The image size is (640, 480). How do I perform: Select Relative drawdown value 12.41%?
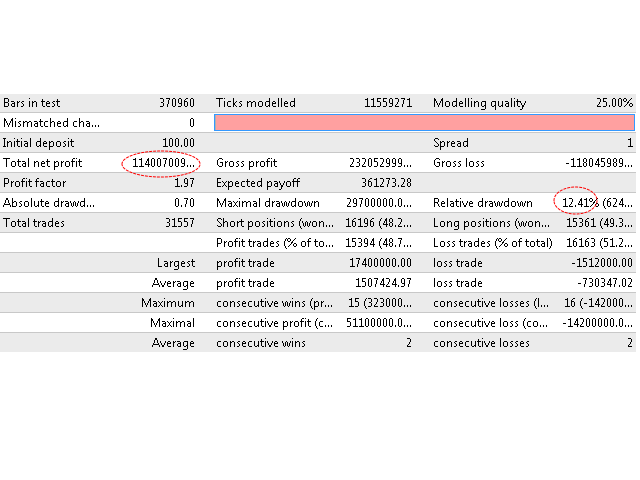(x=580, y=203)
